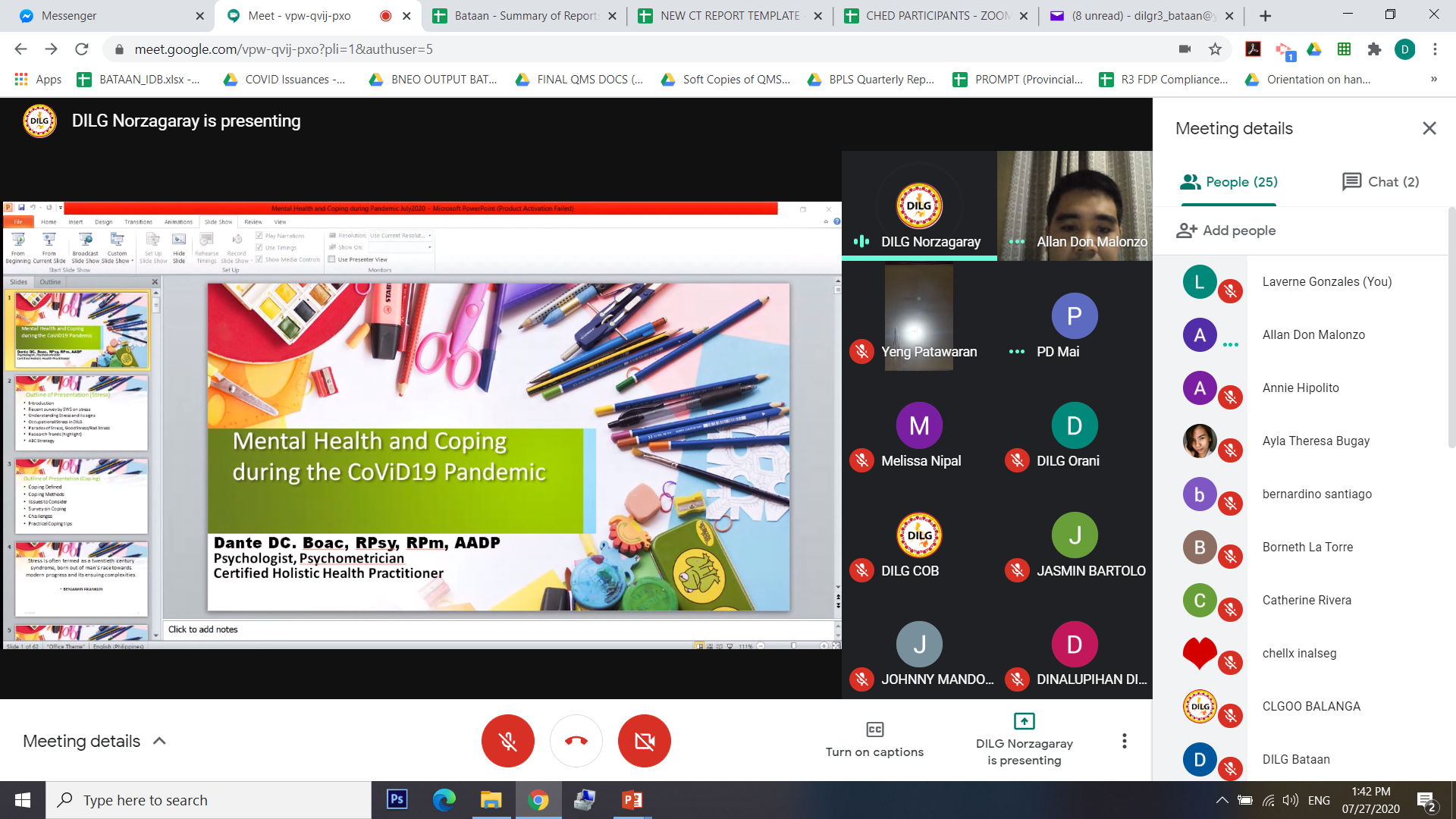Click the JASMIN BARTOLO participant avatar
Image resolution: width=1456 pixels, height=819 pixels.
point(1074,535)
